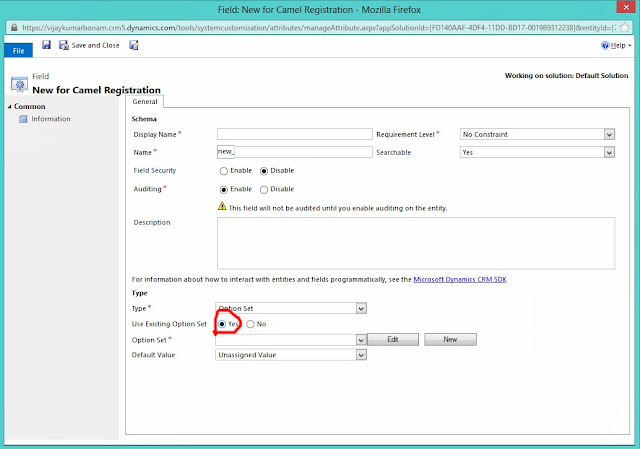The height and width of the screenshot is (449, 640).
Task: Click the Name input field with new_
Action: pos(295,152)
